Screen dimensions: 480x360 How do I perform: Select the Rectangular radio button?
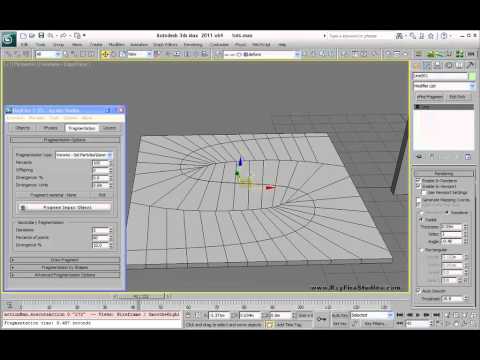tap(421, 250)
